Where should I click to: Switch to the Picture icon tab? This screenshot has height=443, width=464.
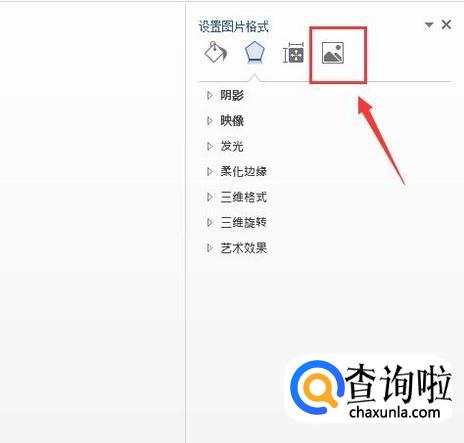333,53
